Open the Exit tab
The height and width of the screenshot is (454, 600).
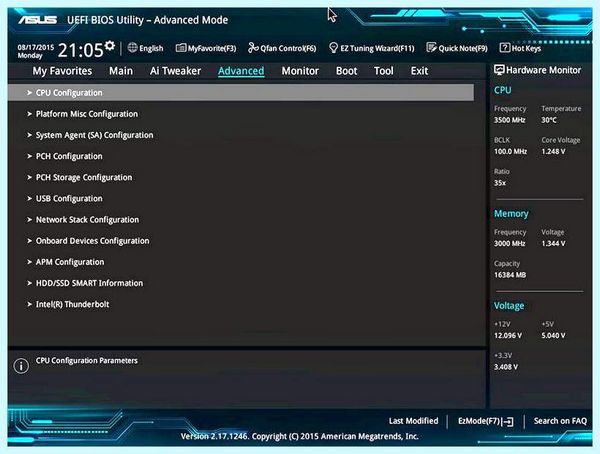pyautogui.click(x=419, y=71)
